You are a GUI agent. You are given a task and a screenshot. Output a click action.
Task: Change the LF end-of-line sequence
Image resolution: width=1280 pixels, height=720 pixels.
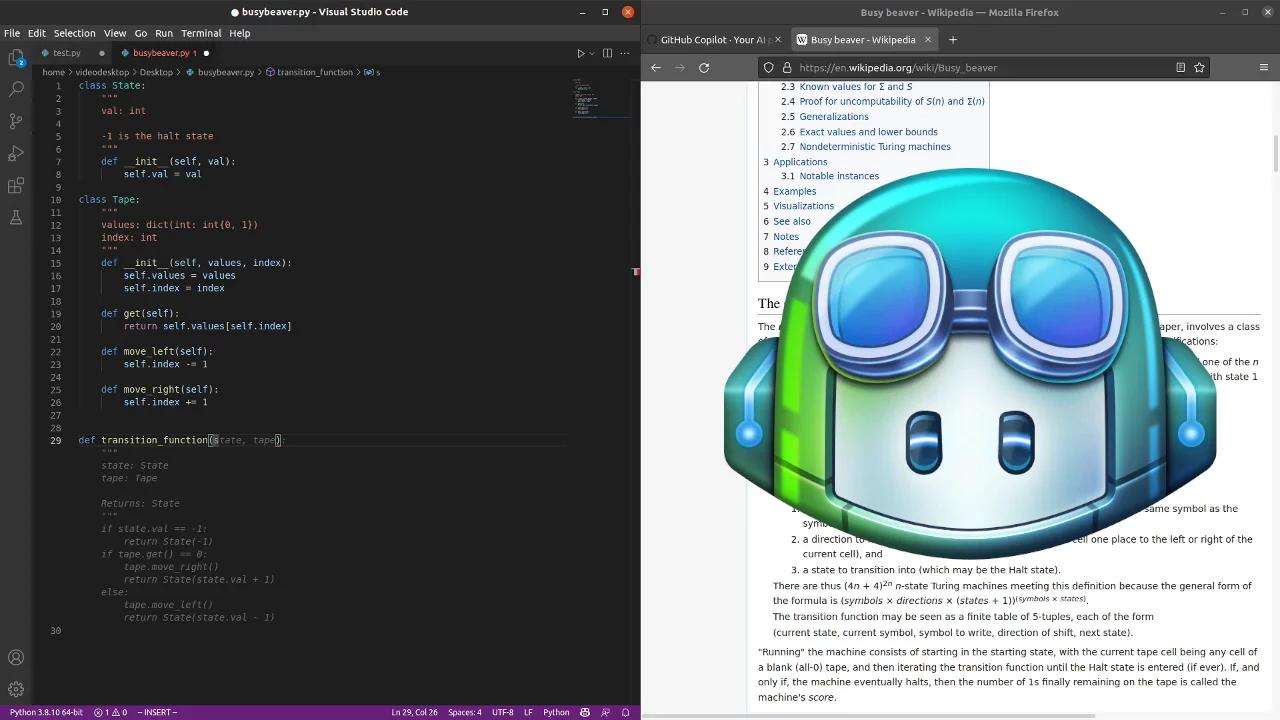click(528, 712)
